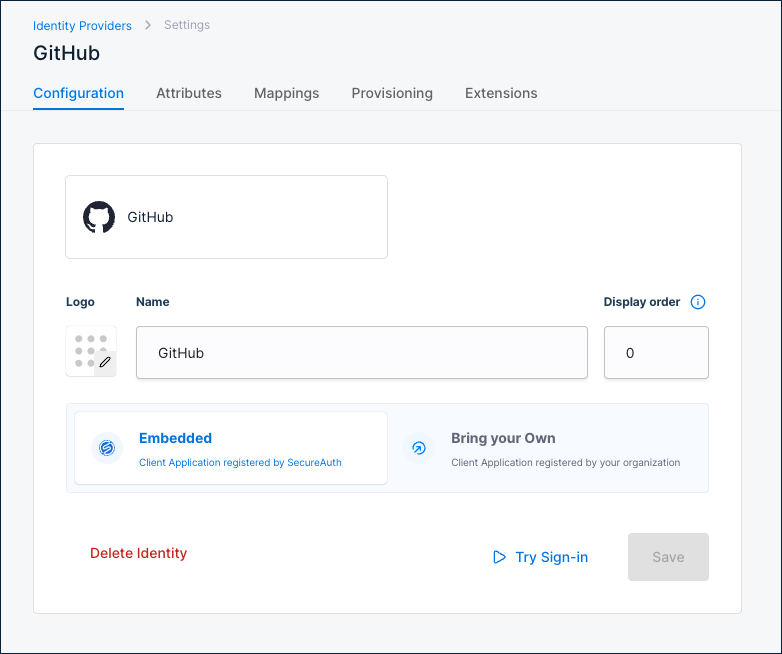Click the Try Sign-in button
The image size is (782, 654).
tap(541, 557)
